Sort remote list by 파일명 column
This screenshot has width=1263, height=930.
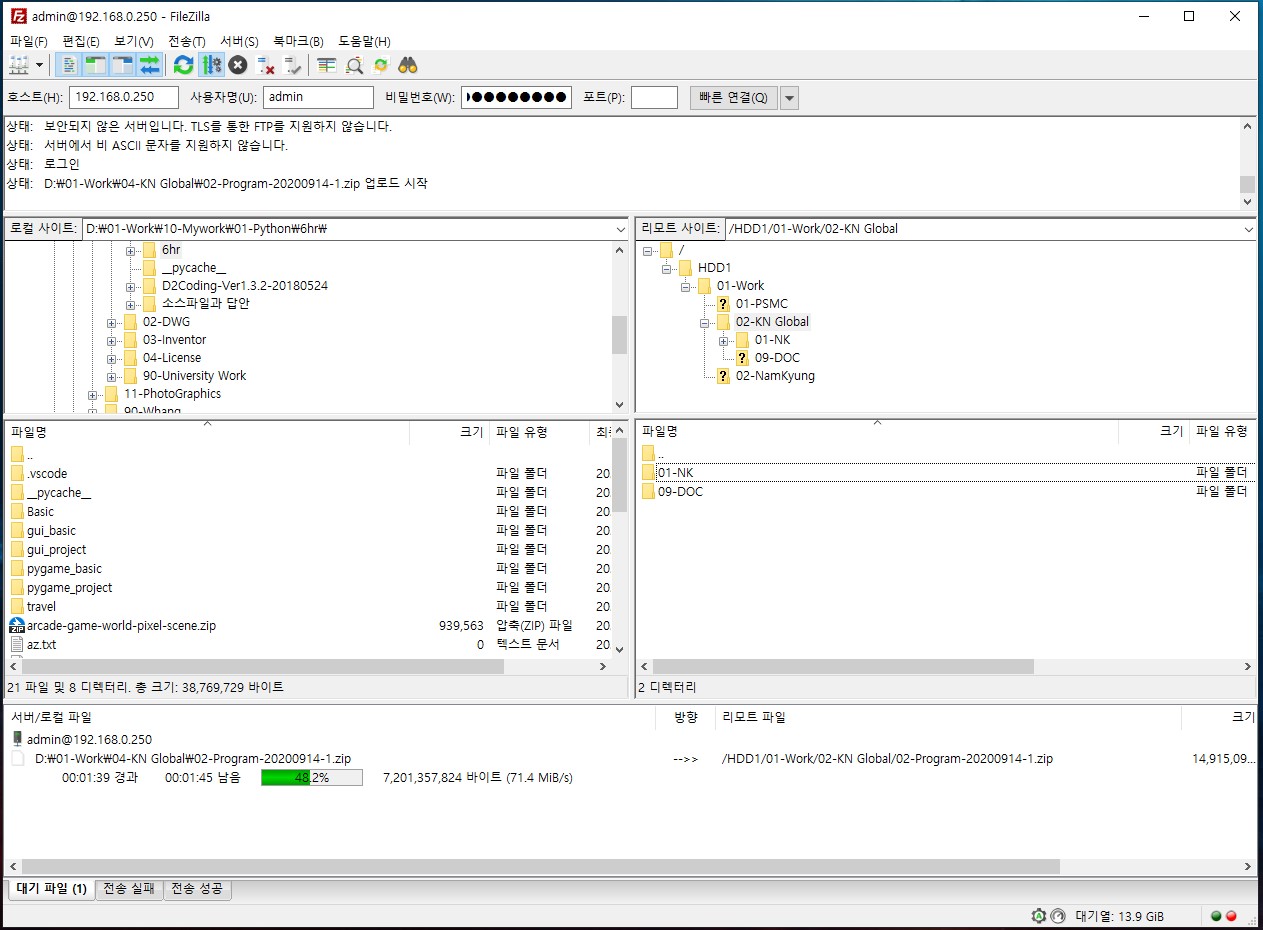(876, 432)
